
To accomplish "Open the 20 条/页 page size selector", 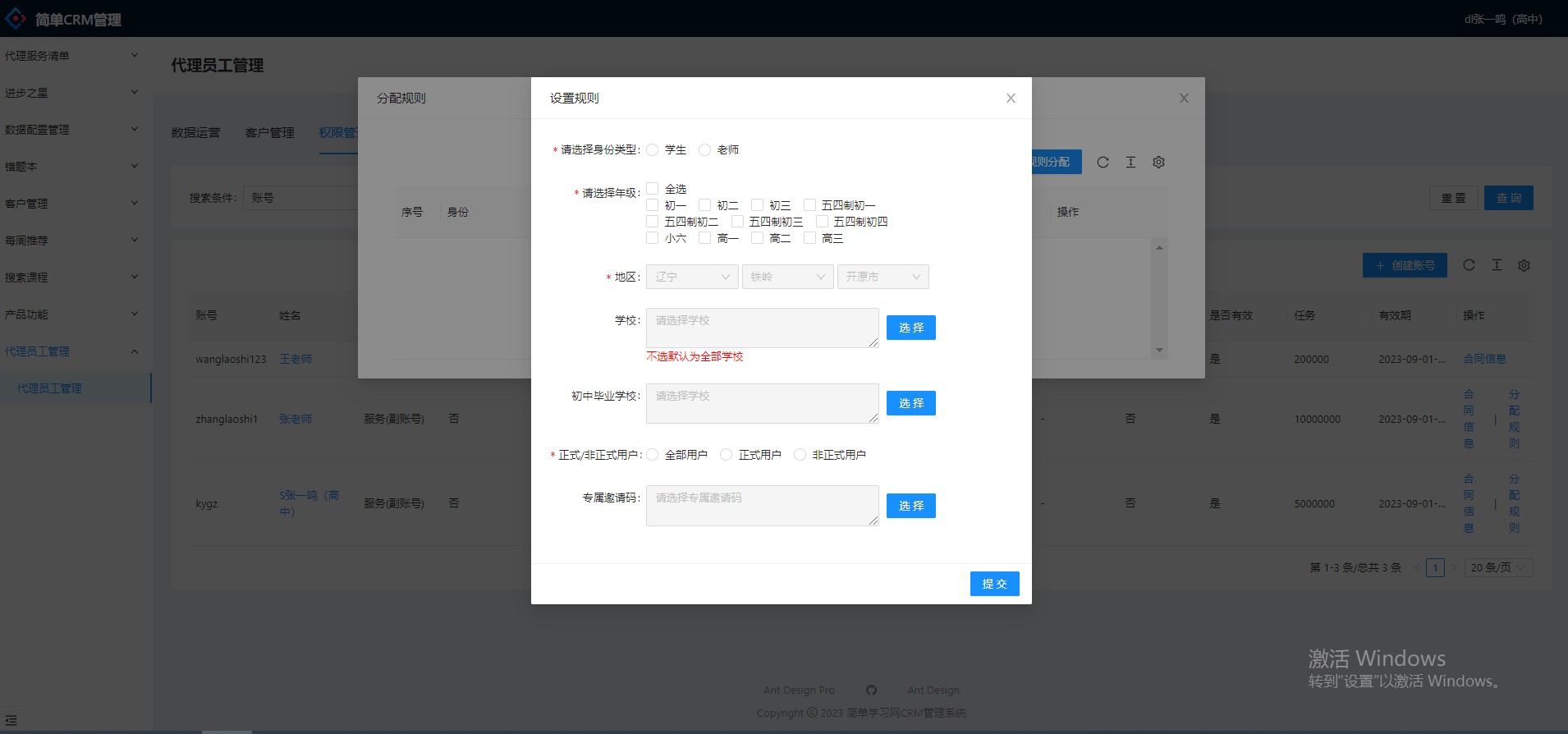I will pyautogui.click(x=1497, y=567).
